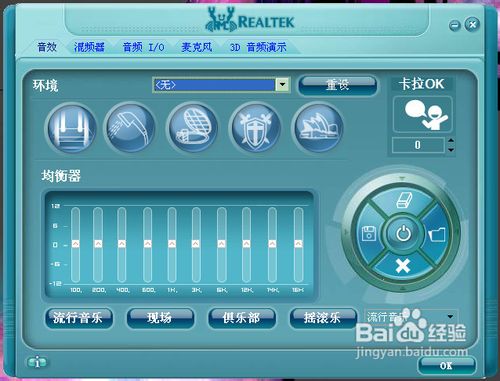The image size is (500, 381).
Task: Open the 麦克风 tab
Action: coord(197,47)
